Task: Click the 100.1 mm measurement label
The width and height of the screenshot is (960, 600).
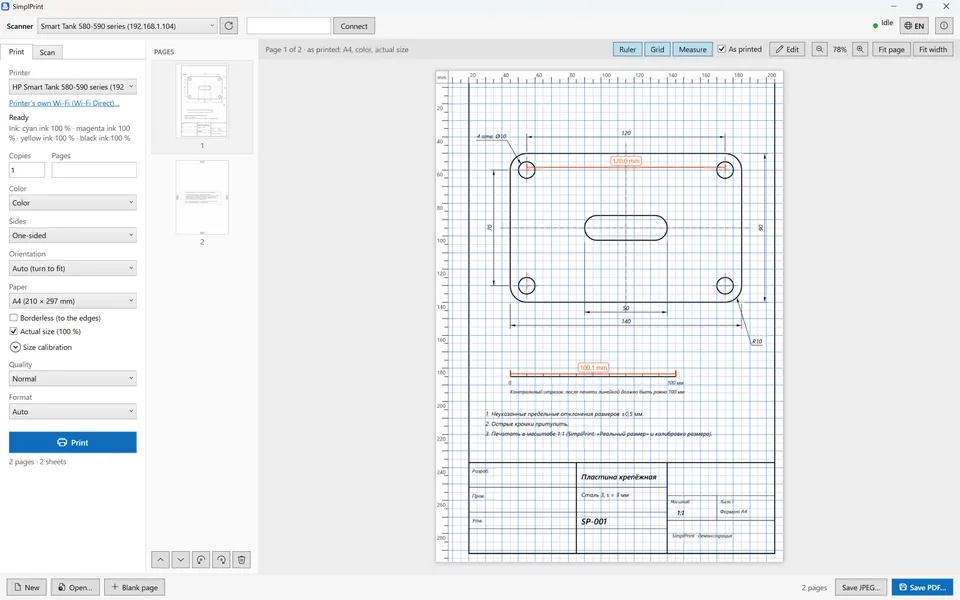Action: [x=593, y=367]
